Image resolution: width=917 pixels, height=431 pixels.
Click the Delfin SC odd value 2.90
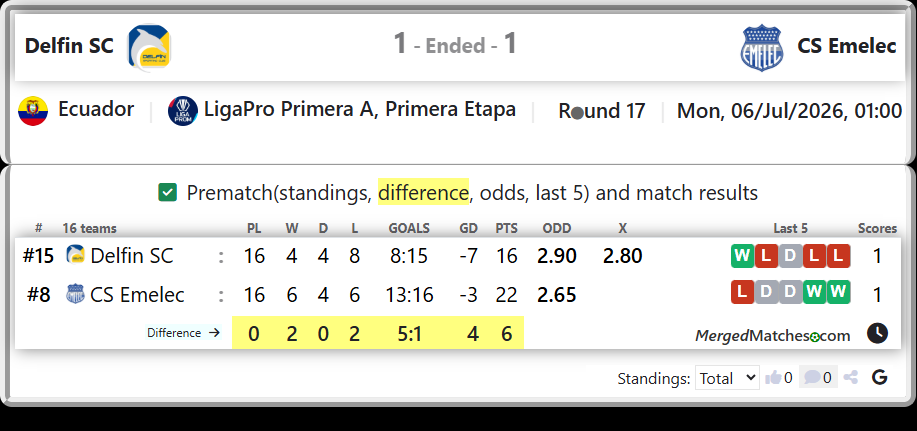pos(557,256)
